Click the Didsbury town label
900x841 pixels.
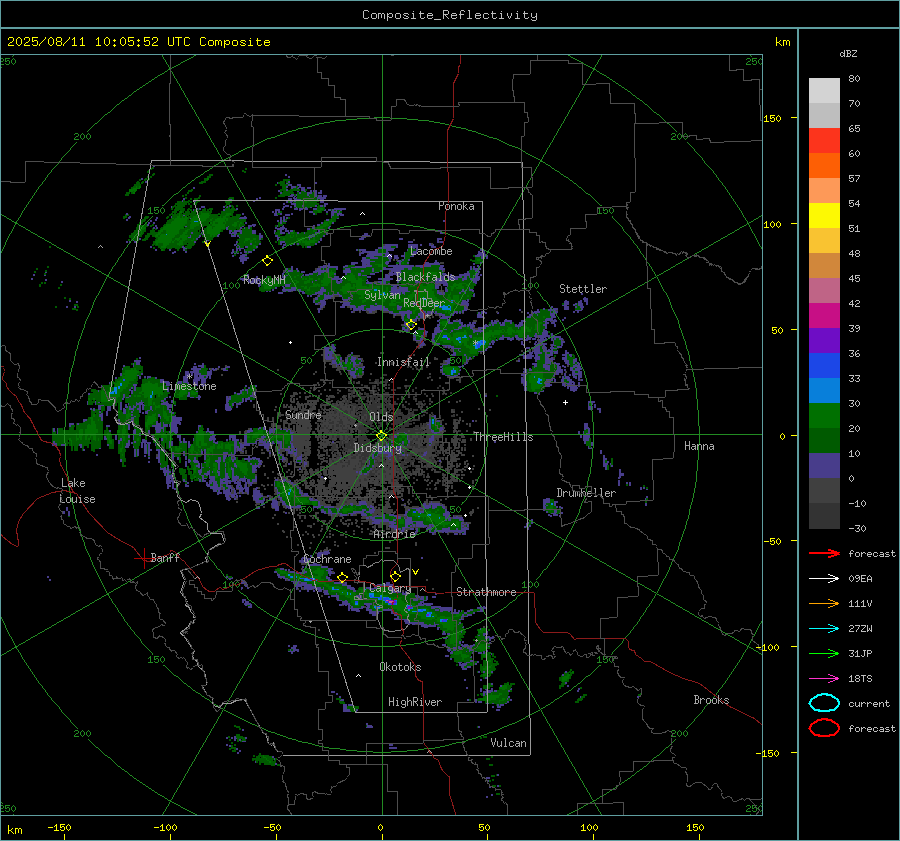pos(377,448)
